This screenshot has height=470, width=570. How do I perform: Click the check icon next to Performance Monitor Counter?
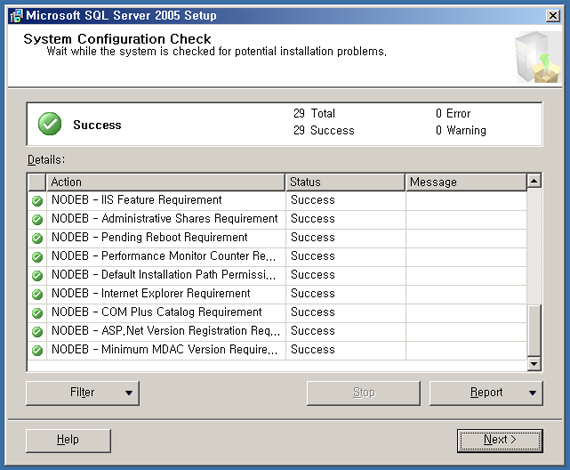click(x=37, y=257)
